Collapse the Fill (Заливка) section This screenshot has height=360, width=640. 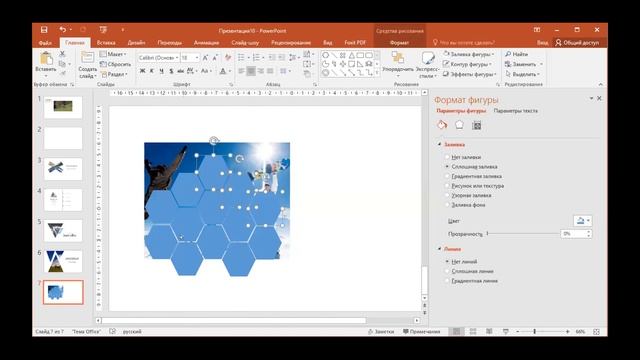pos(440,144)
